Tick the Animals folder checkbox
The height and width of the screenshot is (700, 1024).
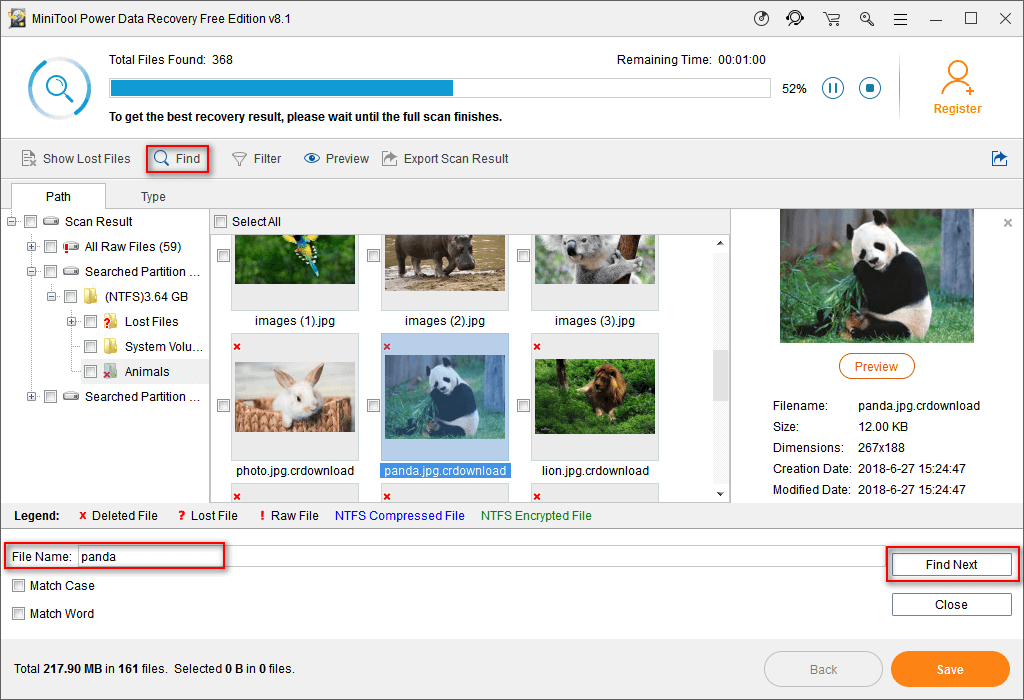[91, 372]
